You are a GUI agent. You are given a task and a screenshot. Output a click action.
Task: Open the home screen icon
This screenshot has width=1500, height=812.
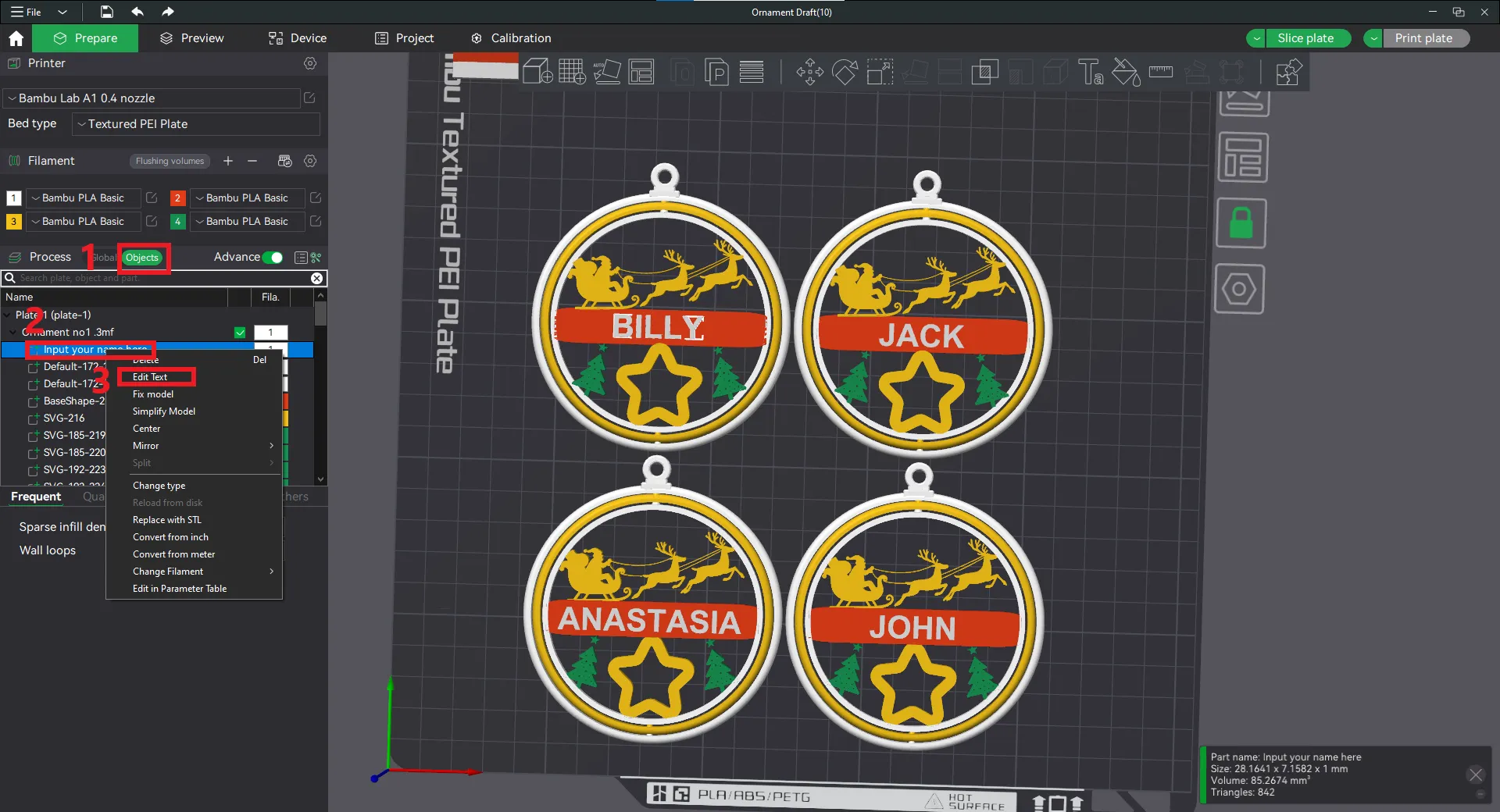coord(16,38)
